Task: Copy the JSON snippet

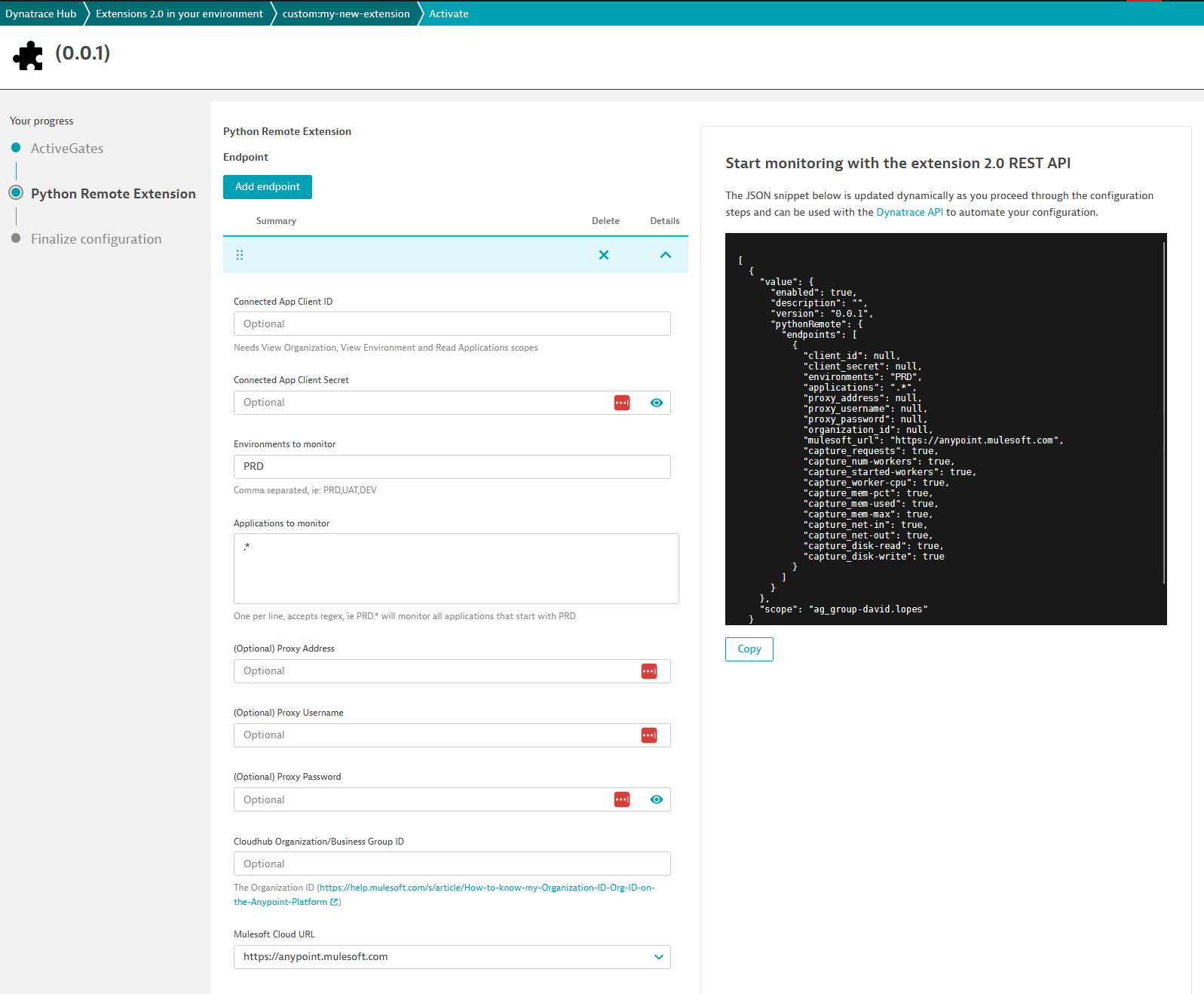Action: [x=749, y=649]
